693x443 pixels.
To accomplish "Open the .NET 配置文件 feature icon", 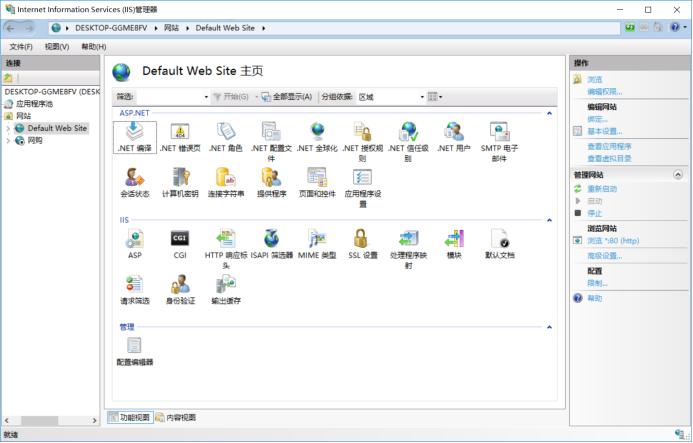I will [x=271, y=141].
